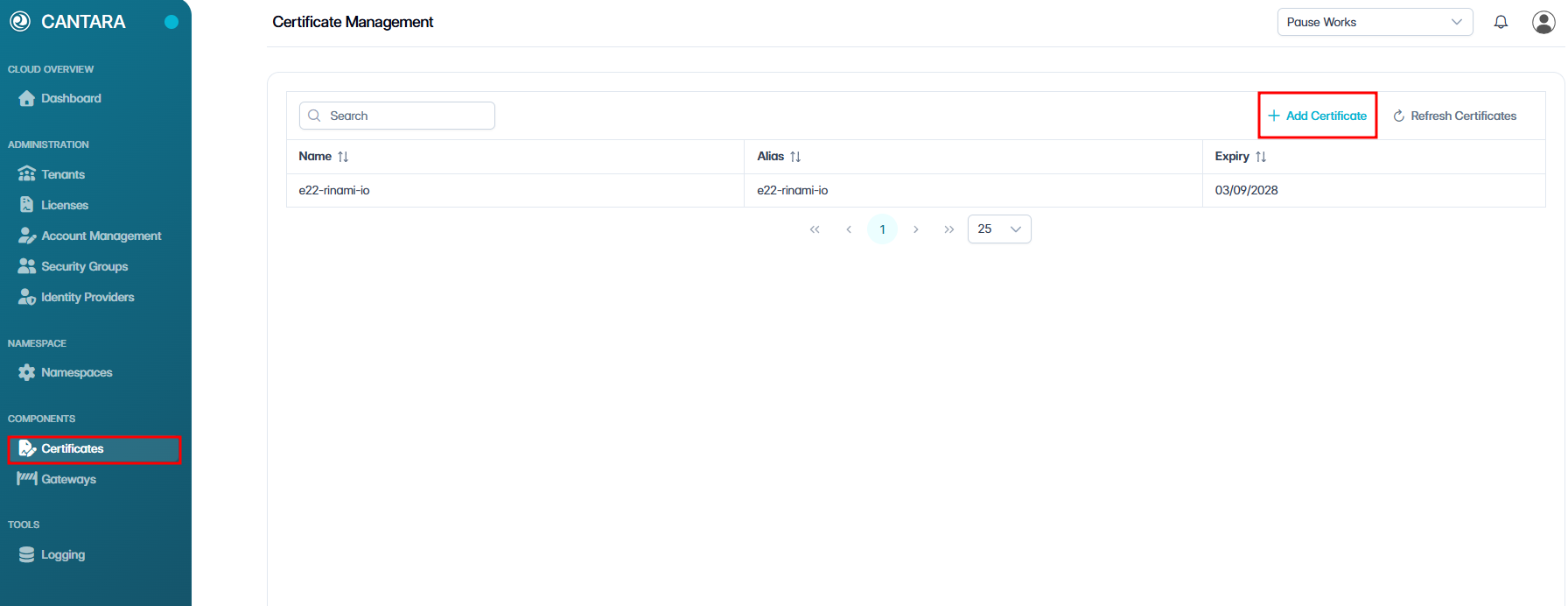This screenshot has width=1568, height=606.
Task: Open the Pause Works tenant dropdown
Action: 1375,22
